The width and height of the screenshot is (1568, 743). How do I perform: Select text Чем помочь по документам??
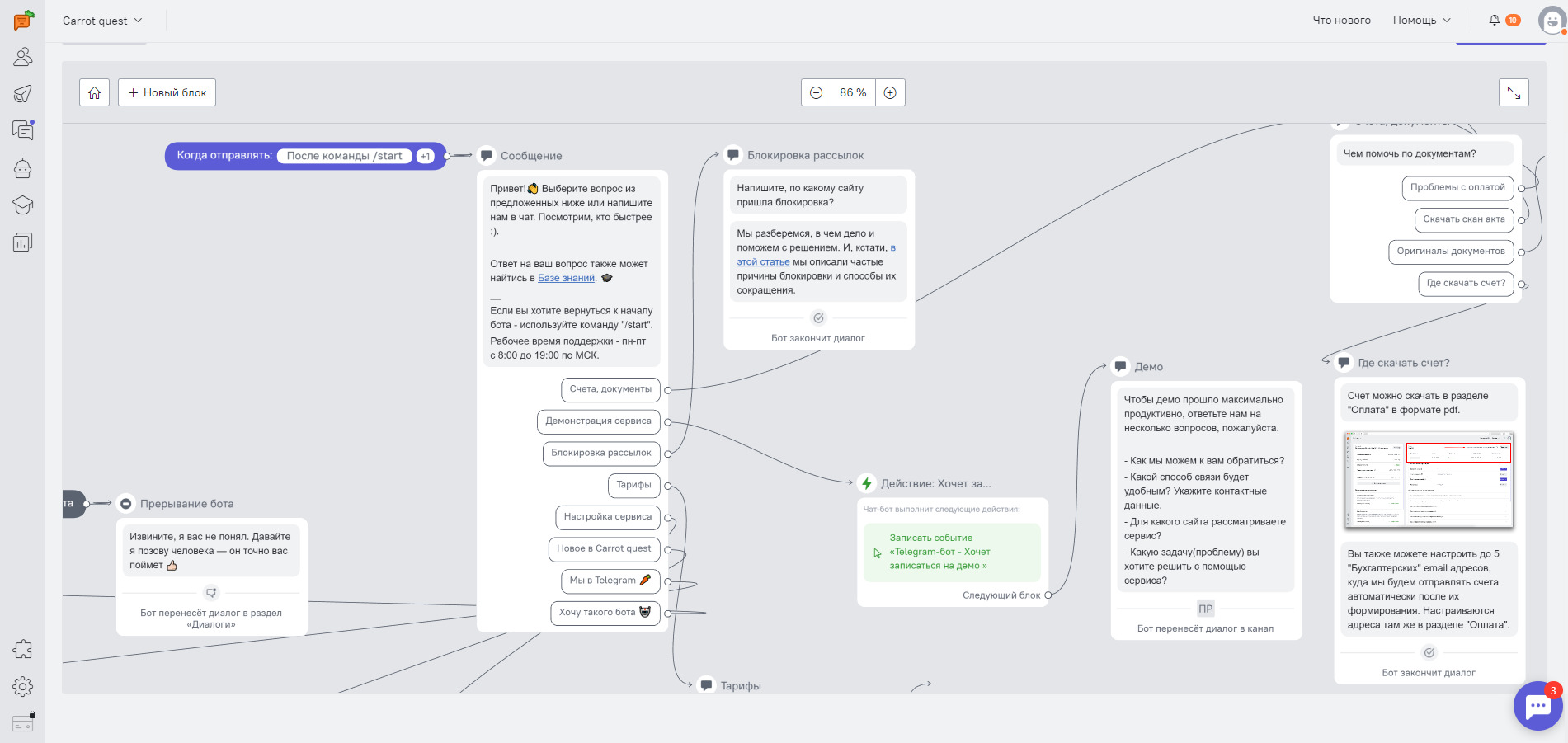point(1409,153)
